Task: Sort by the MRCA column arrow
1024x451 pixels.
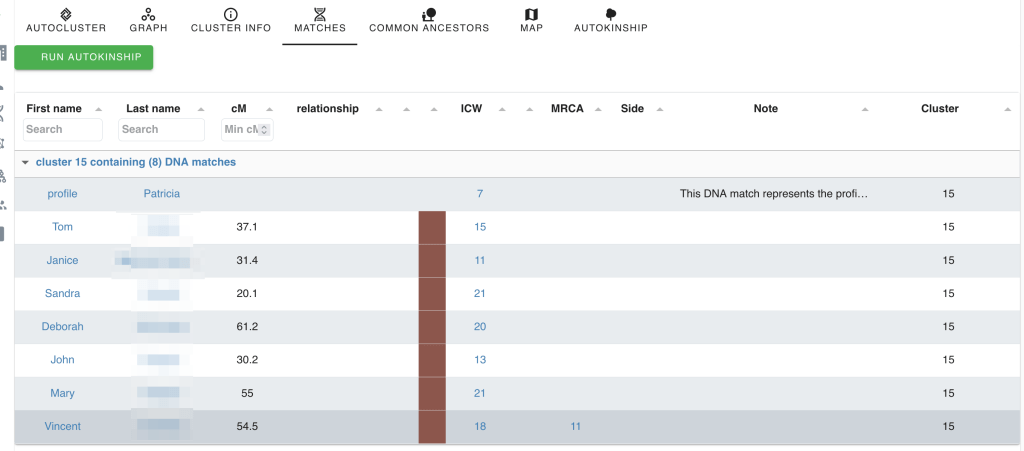Action: (597, 109)
